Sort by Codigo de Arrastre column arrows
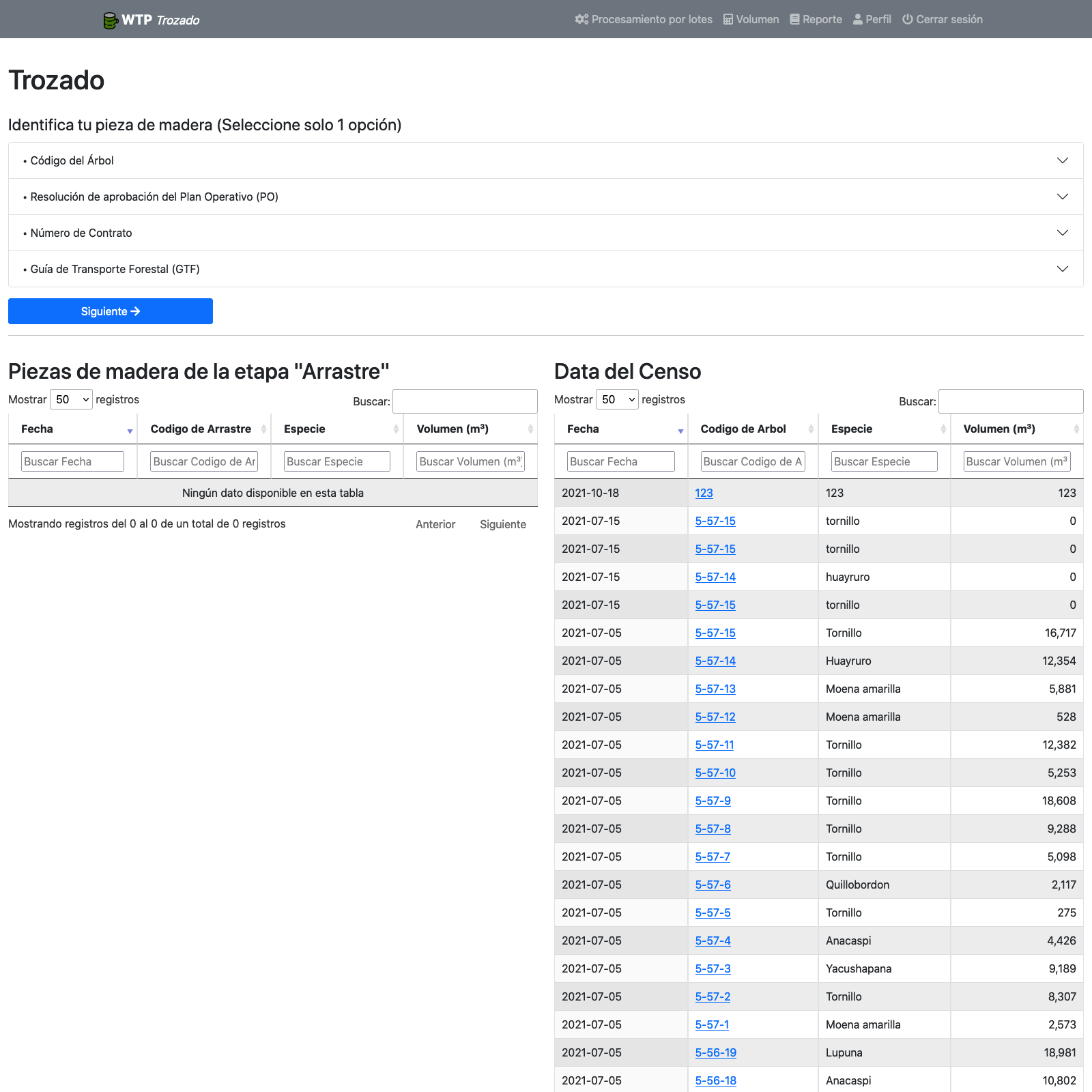The image size is (1092, 1092). click(x=263, y=429)
